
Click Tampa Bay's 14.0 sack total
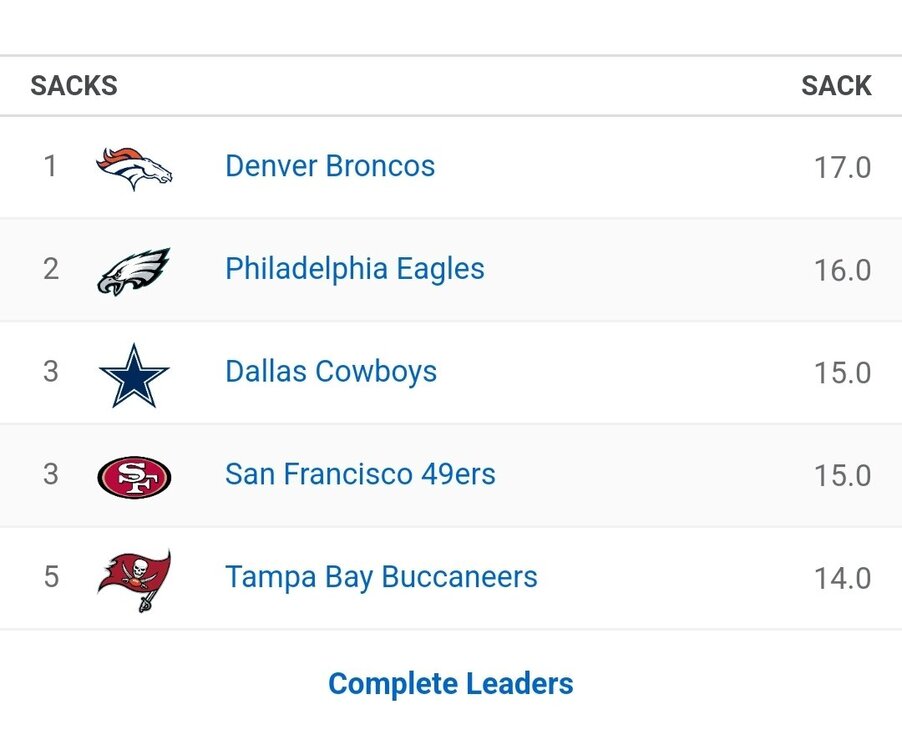click(842, 579)
